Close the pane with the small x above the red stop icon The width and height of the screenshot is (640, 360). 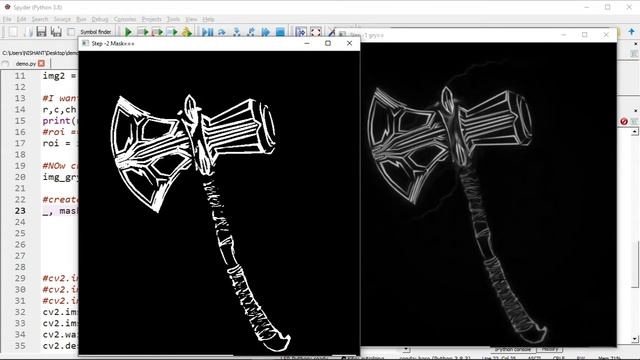click(636, 111)
